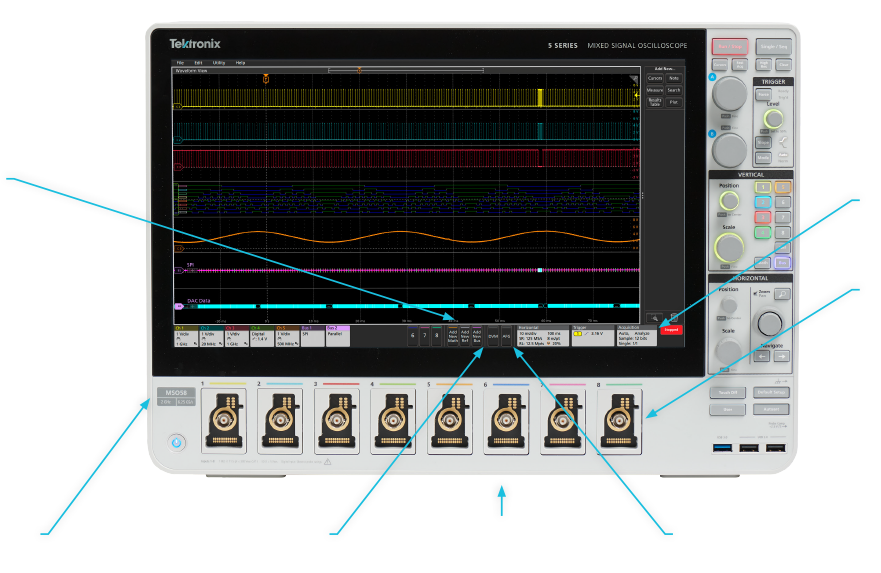This screenshot has width=881, height=573.
Task: Click the vertical Scale knob
Action: 729,248
